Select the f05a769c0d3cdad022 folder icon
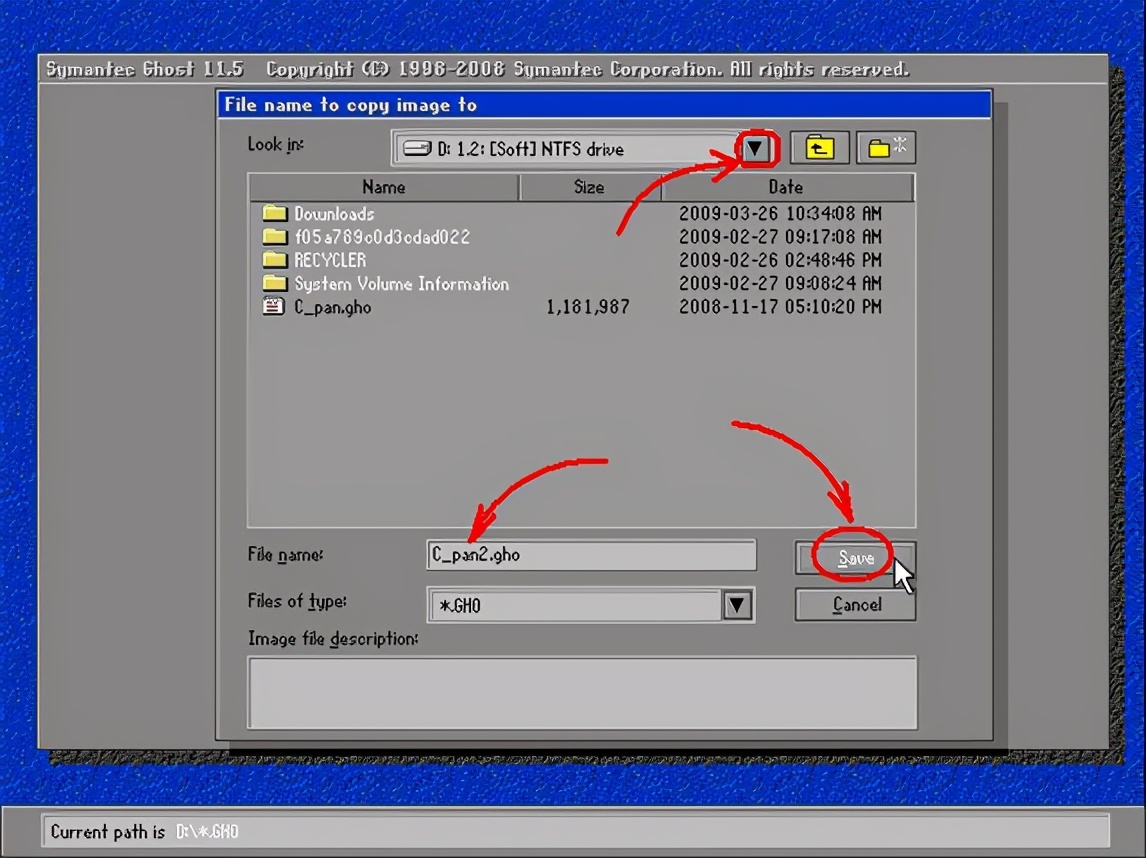 274,236
